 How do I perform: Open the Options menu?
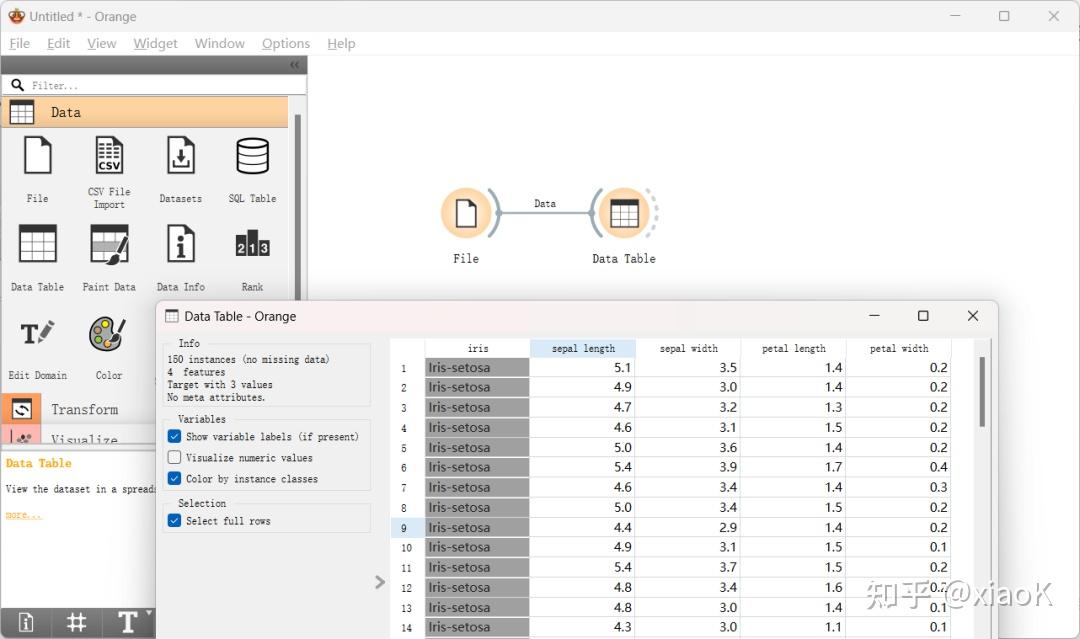[286, 43]
